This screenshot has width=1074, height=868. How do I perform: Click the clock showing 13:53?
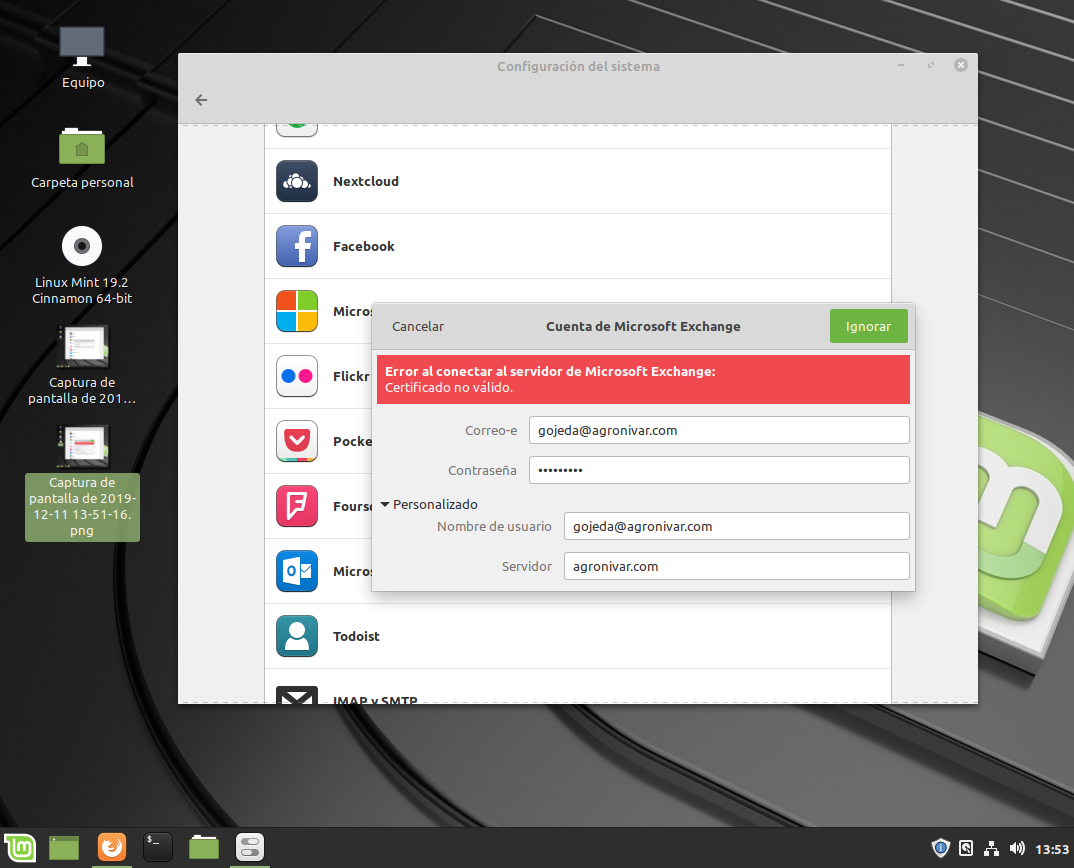click(1051, 850)
